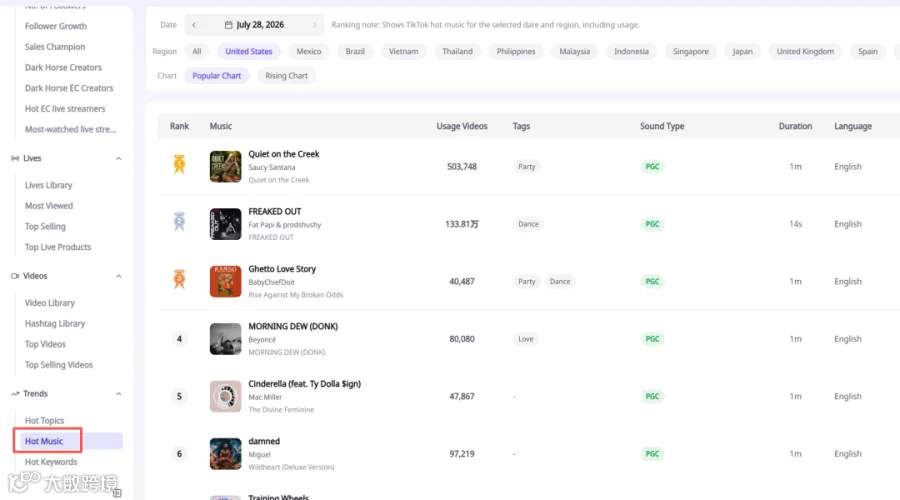Viewport: 900px width, 500px height.
Task: Open damned album cover thumbnail
Action: click(x=226, y=454)
